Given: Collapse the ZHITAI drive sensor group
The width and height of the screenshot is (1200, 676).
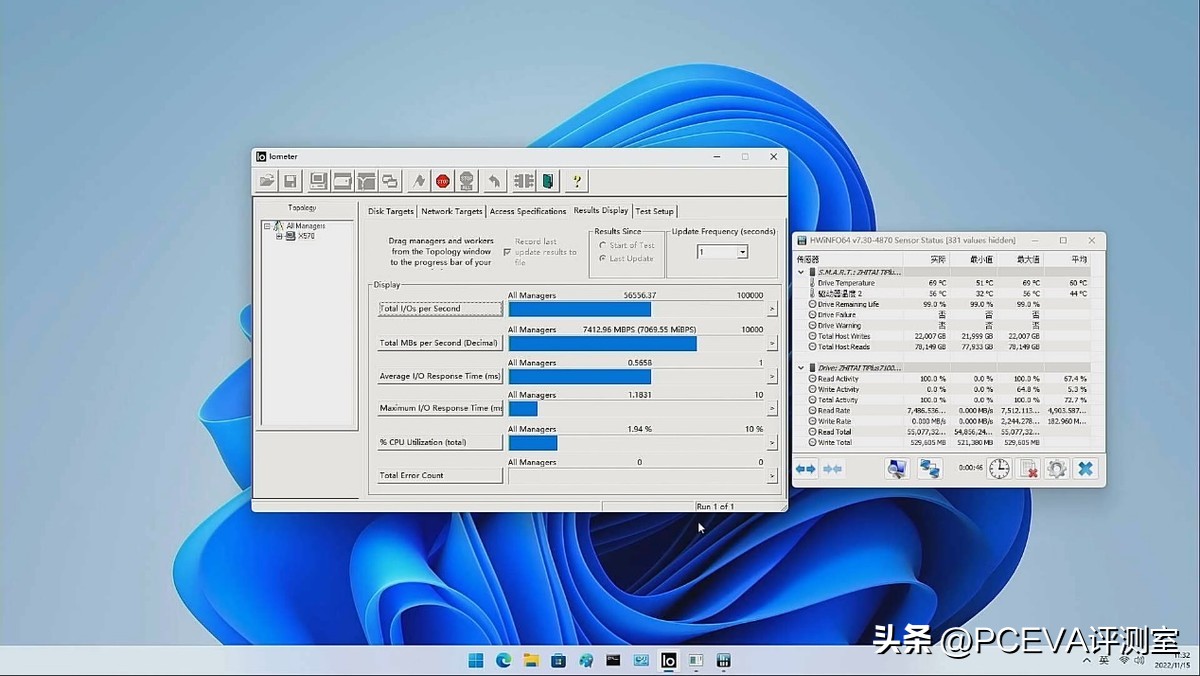Looking at the screenshot, I should 800,367.
